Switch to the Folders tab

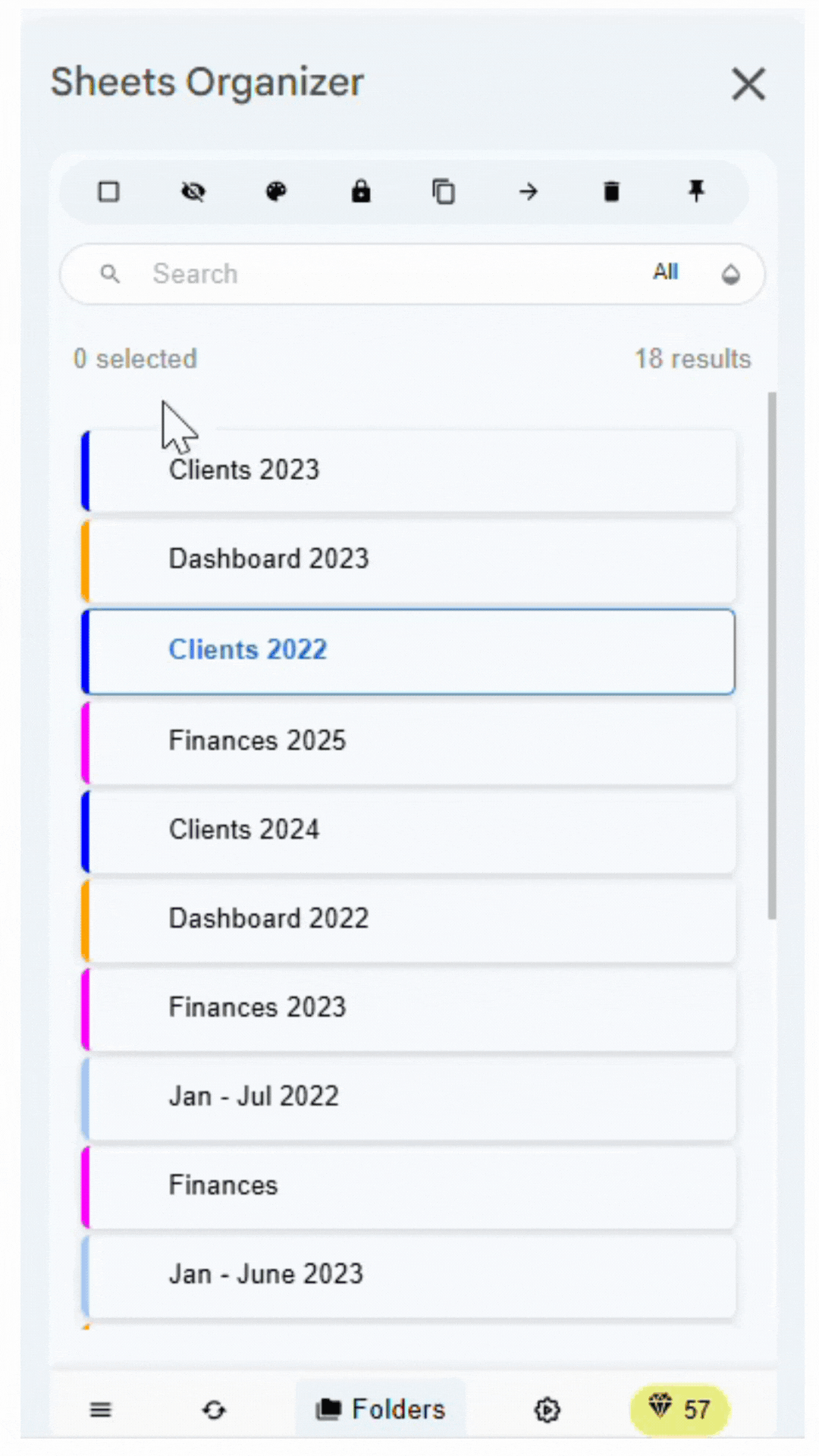(x=381, y=1410)
